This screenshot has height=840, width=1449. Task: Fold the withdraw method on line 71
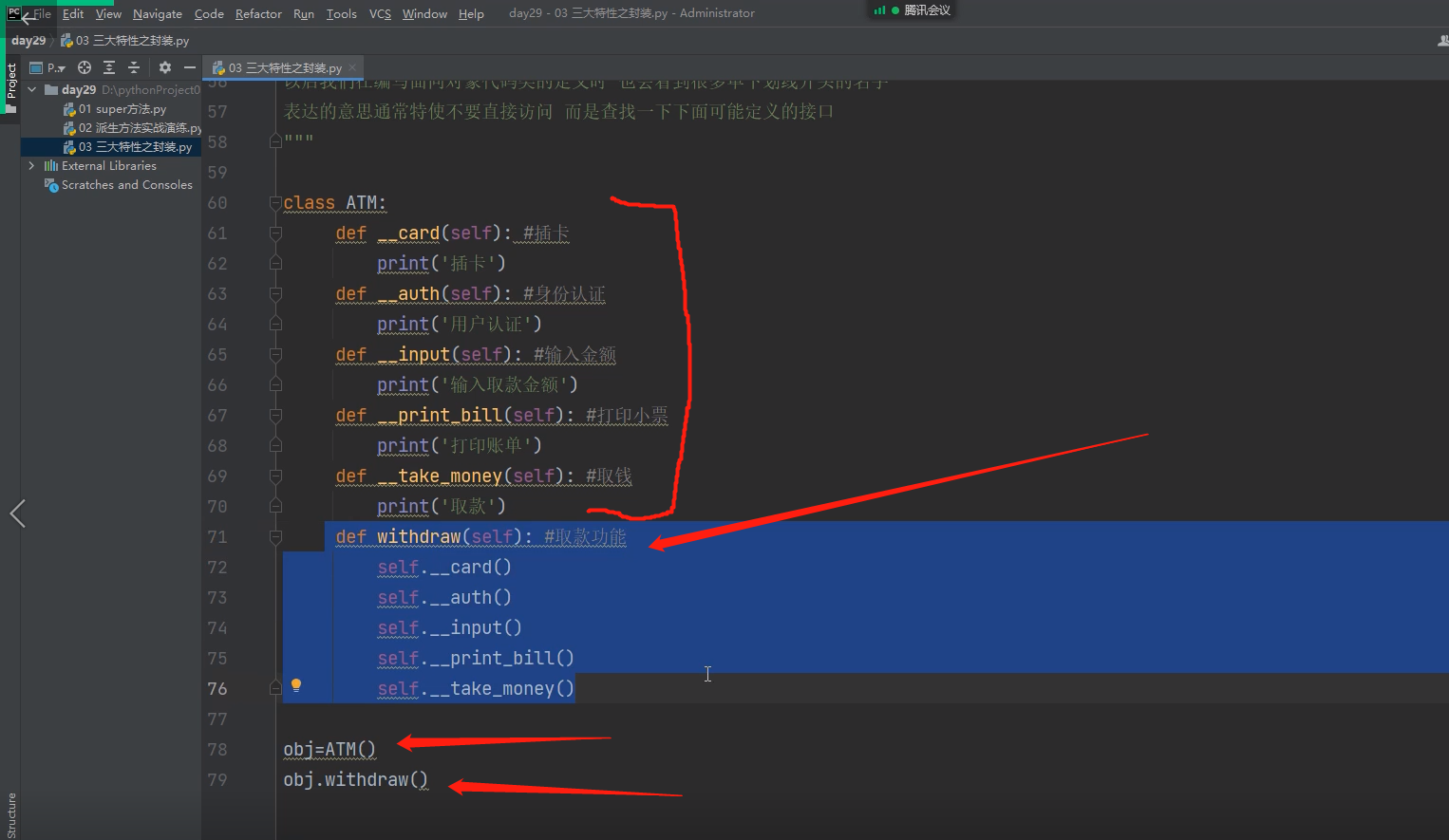[x=275, y=537]
